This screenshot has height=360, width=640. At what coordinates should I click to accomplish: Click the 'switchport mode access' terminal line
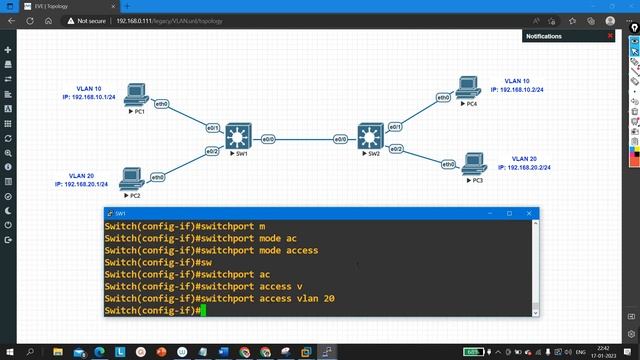point(211,250)
